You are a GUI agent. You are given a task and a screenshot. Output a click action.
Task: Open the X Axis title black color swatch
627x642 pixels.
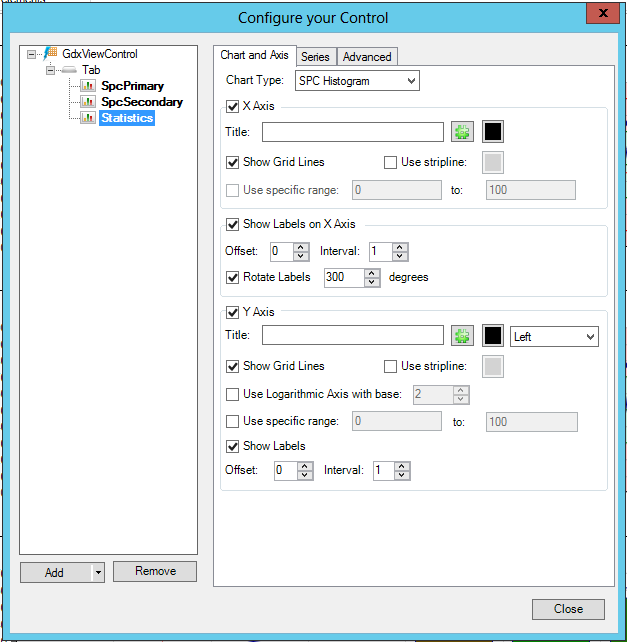click(493, 132)
